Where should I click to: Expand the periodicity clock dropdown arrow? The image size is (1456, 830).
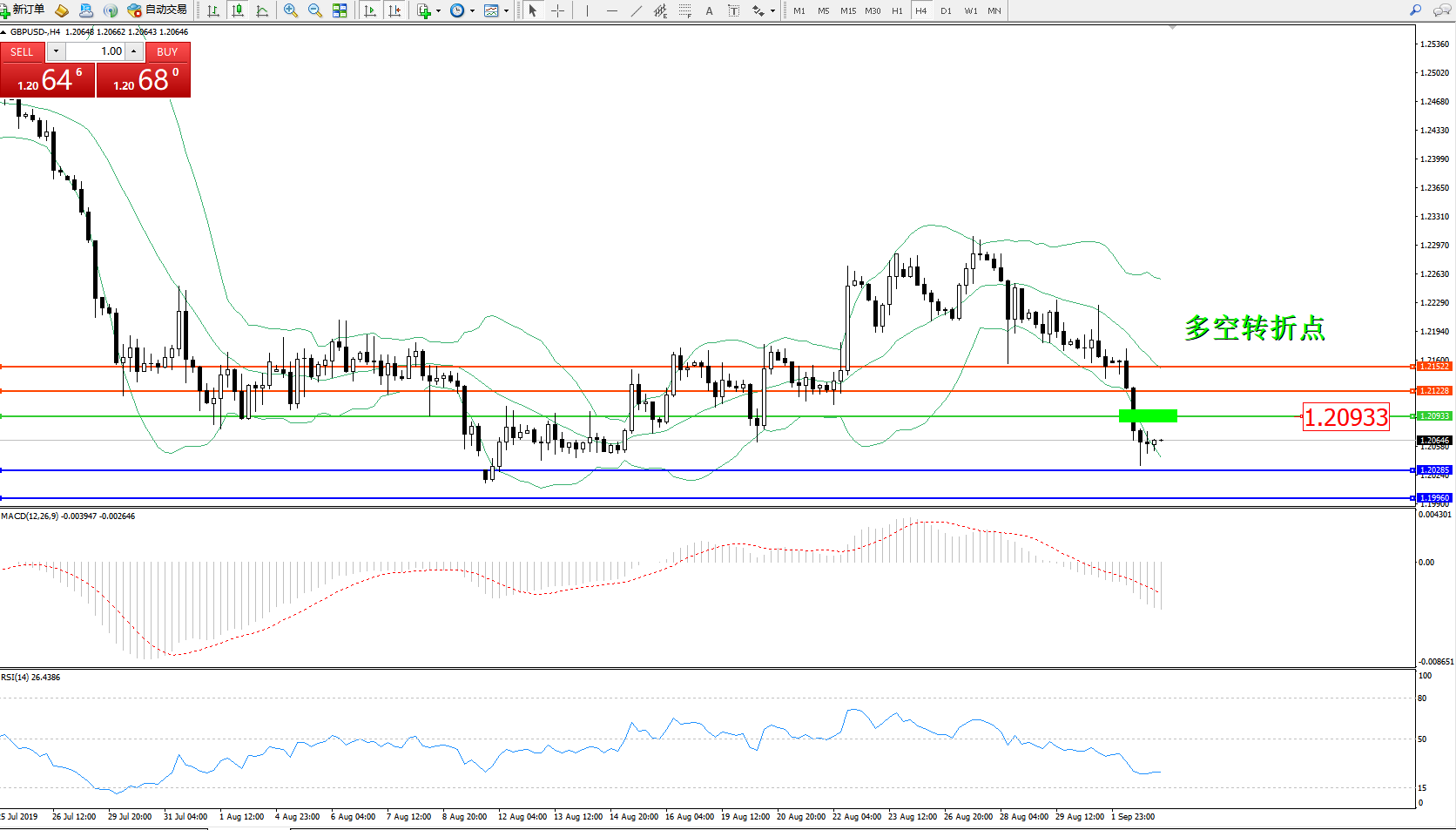pyautogui.click(x=472, y=11)
